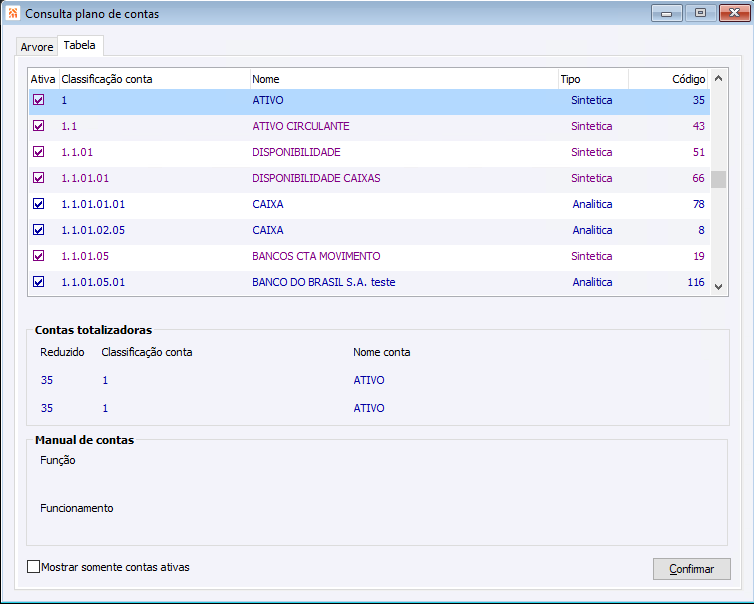Screen dimensions: 754x604
Task: Toggle Ativa checkbox for account 1.1.01.01.01
Action: pos(38,204)
